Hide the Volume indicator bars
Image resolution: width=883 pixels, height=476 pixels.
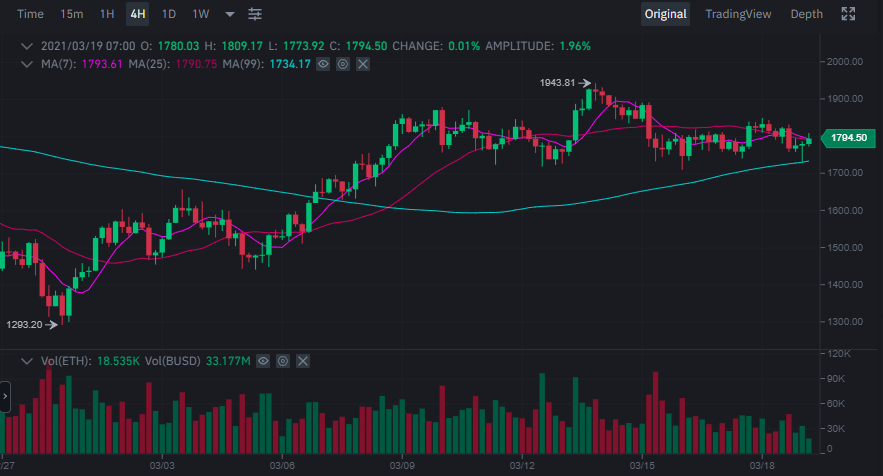pyautogui.click(x=263, y=360)
